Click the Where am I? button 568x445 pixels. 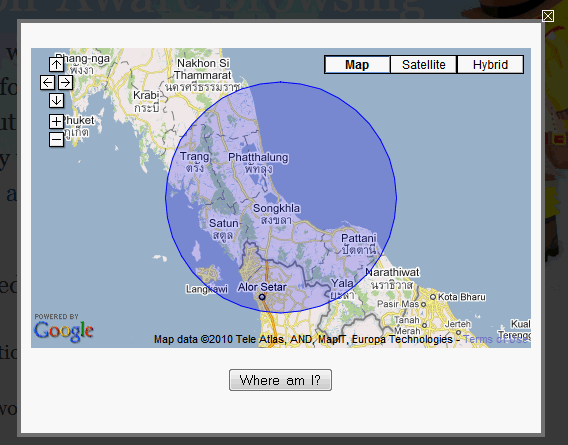coord(280,380)
